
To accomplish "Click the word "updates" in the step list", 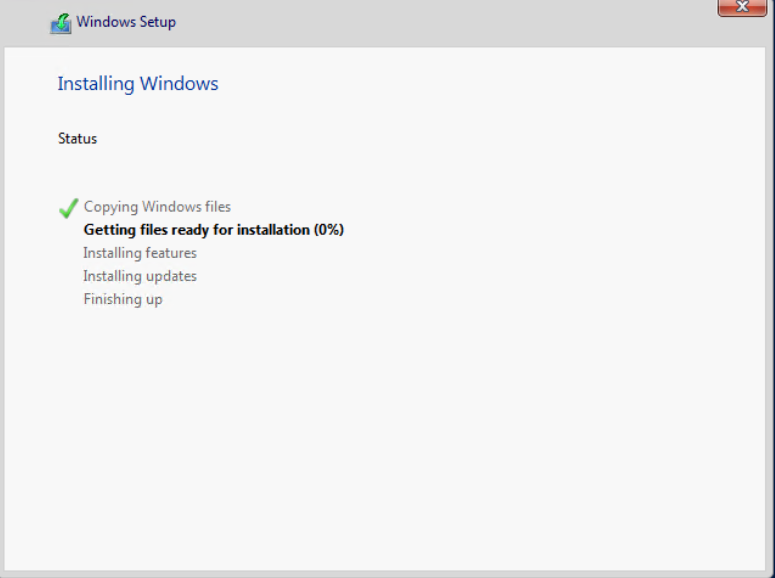I will (x=169, y=276).
